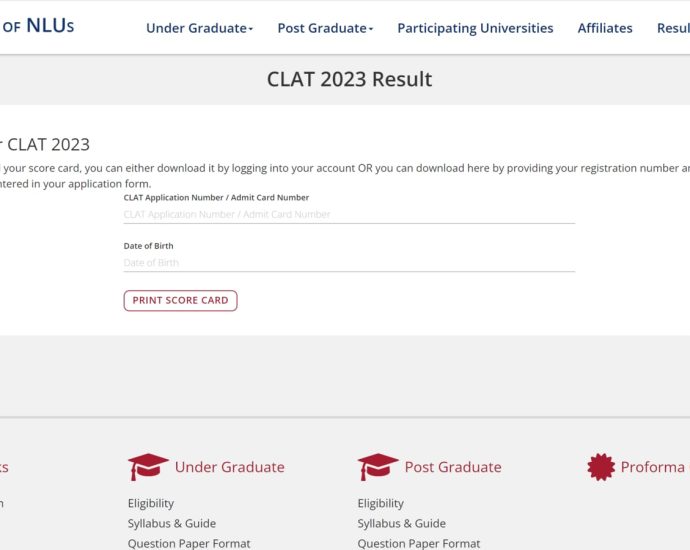Open Question Paper Format under footer Post Graduate
The image size is (690, 550).
pyautogui.click(x=419, y=543)
